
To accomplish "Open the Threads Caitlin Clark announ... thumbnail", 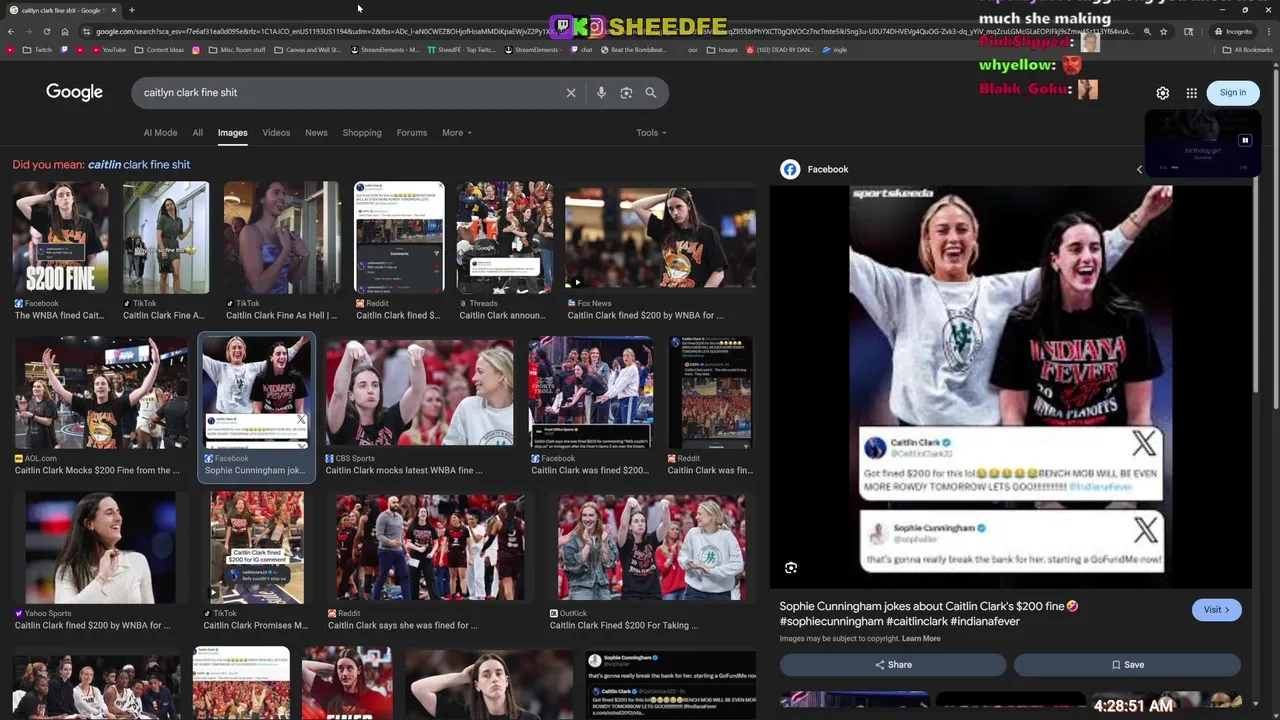I will point(505,237).
